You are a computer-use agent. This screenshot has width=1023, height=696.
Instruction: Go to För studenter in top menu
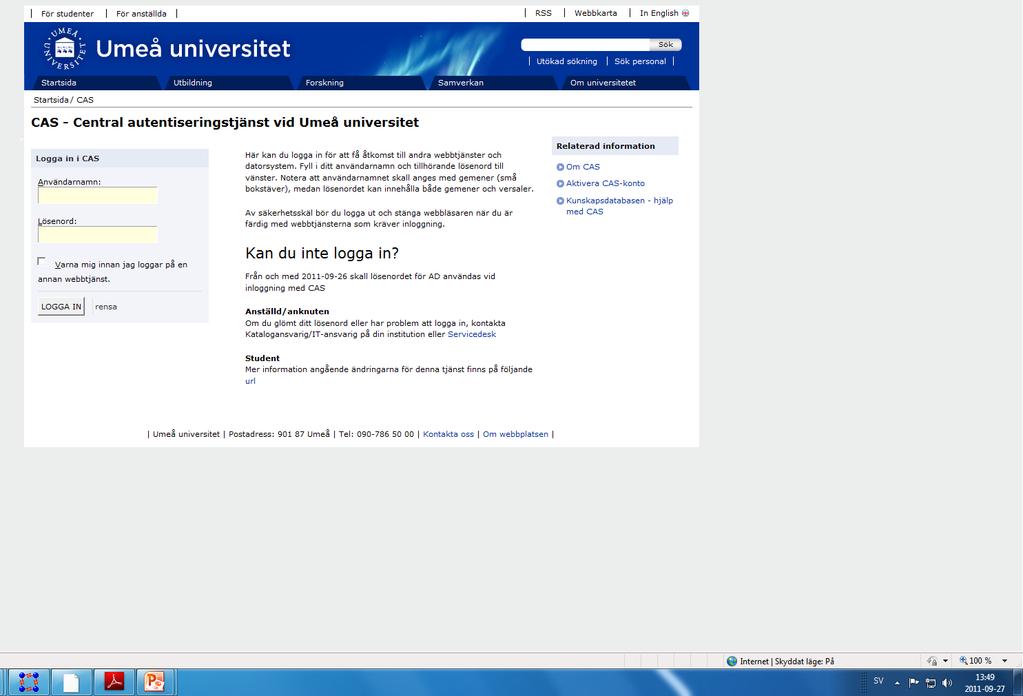(x=67, y=14)
